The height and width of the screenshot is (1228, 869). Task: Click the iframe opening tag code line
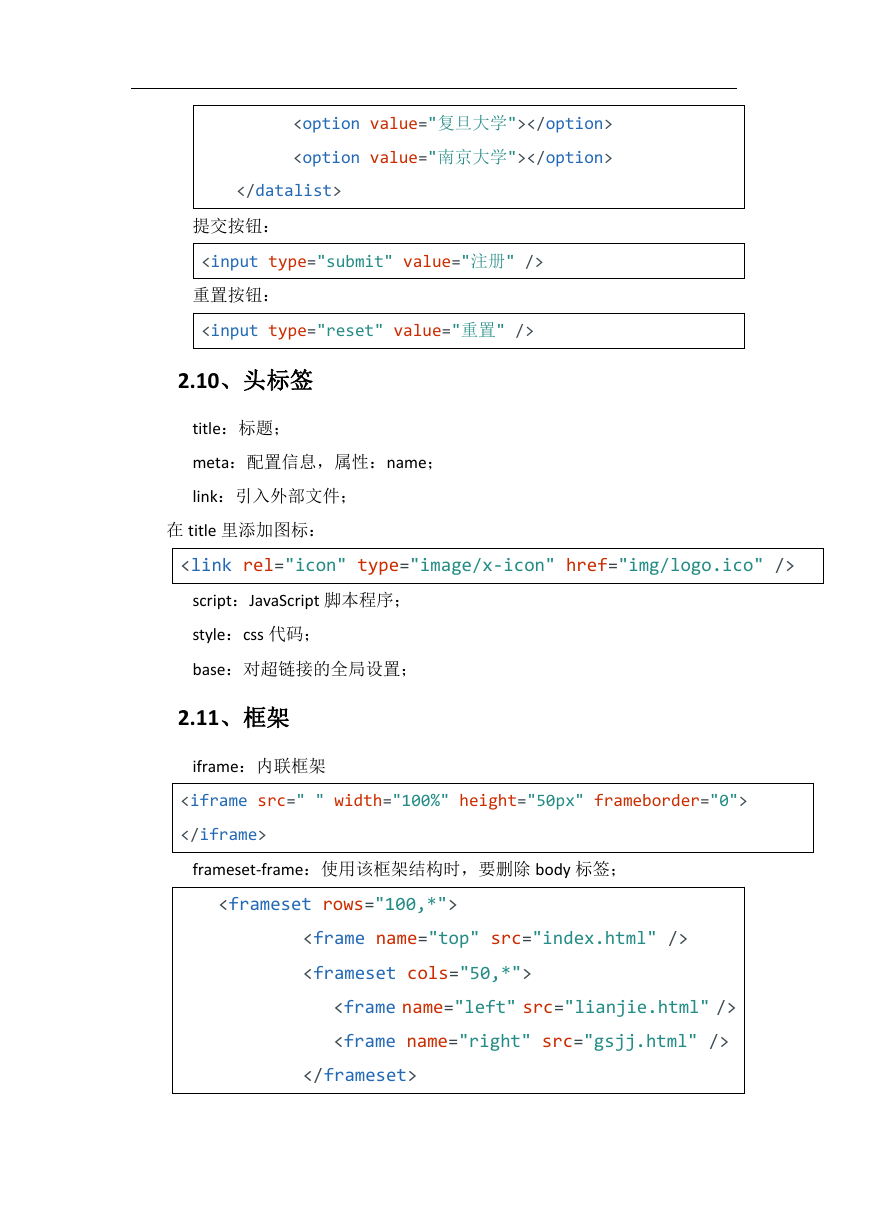pos(464,801)
